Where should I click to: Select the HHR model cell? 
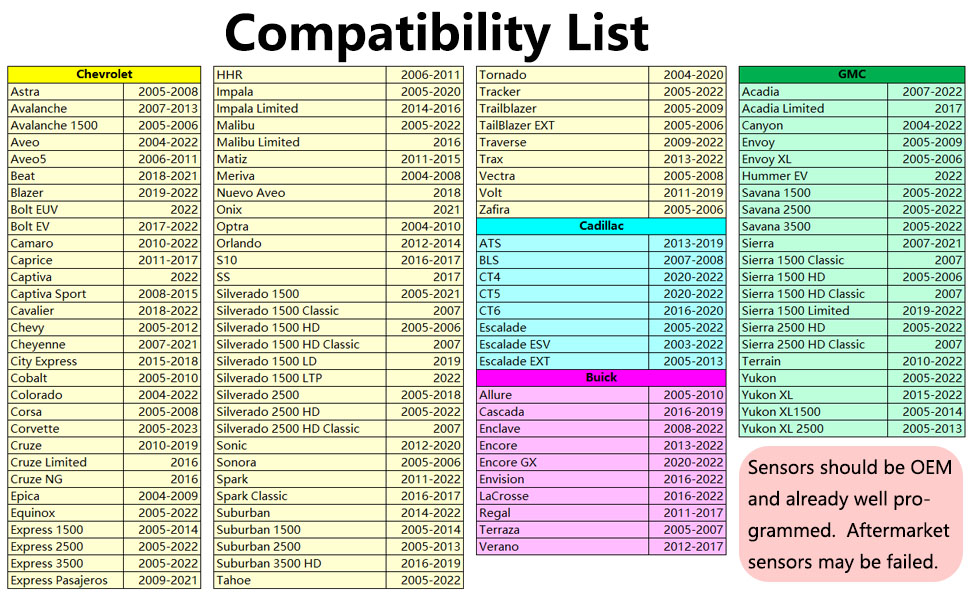pyautogui.click(x=300, y=75)
